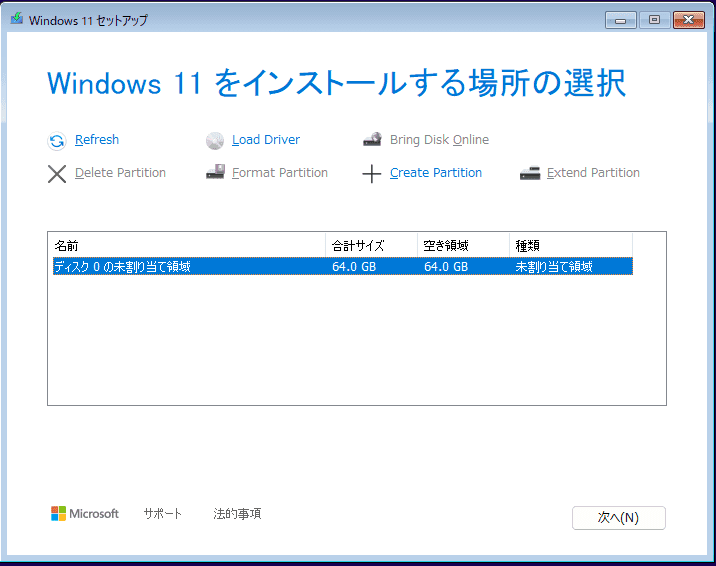Click the 種類 column header

click(571, 246)
